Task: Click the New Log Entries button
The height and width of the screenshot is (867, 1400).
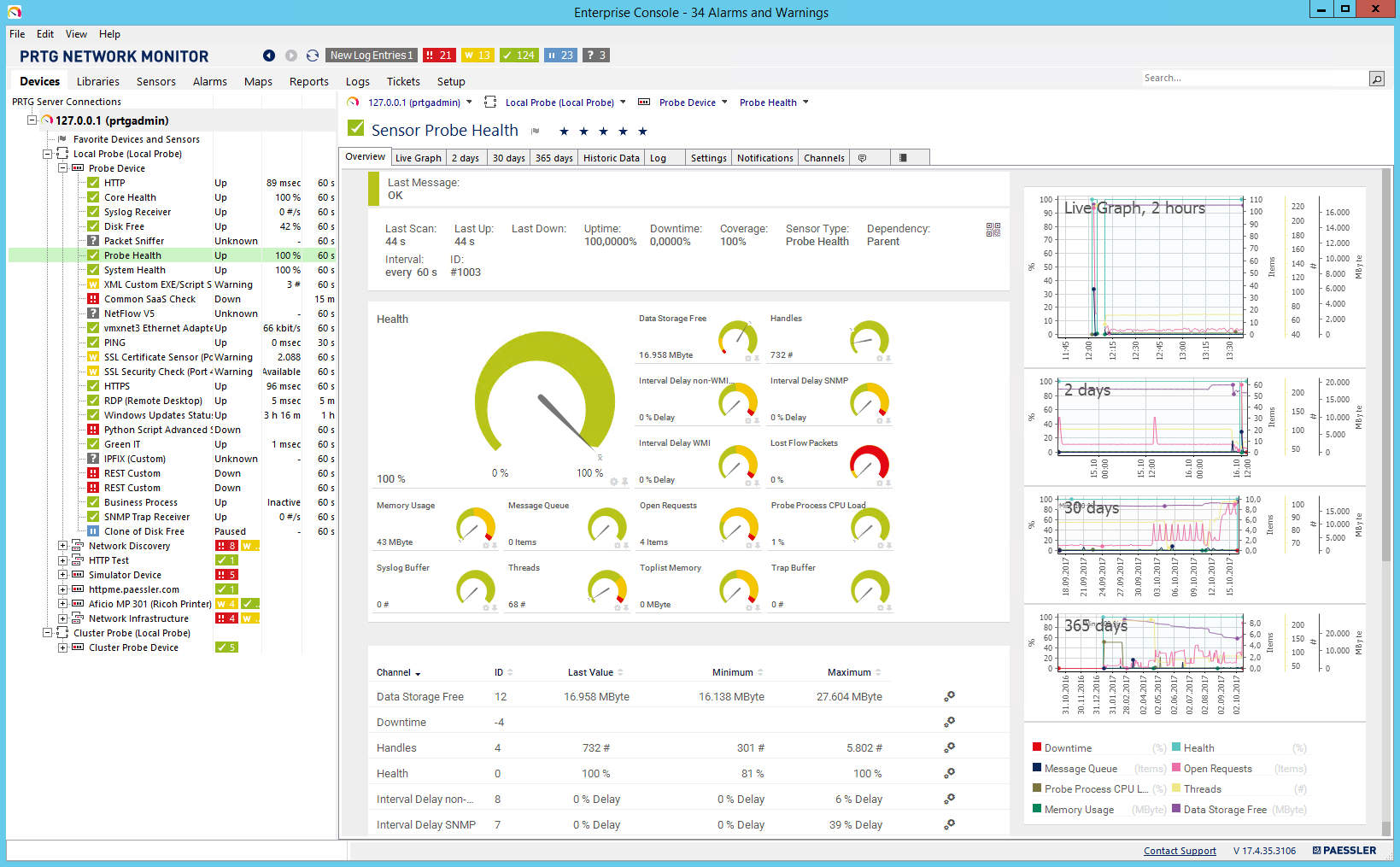Action: point(372,56)
